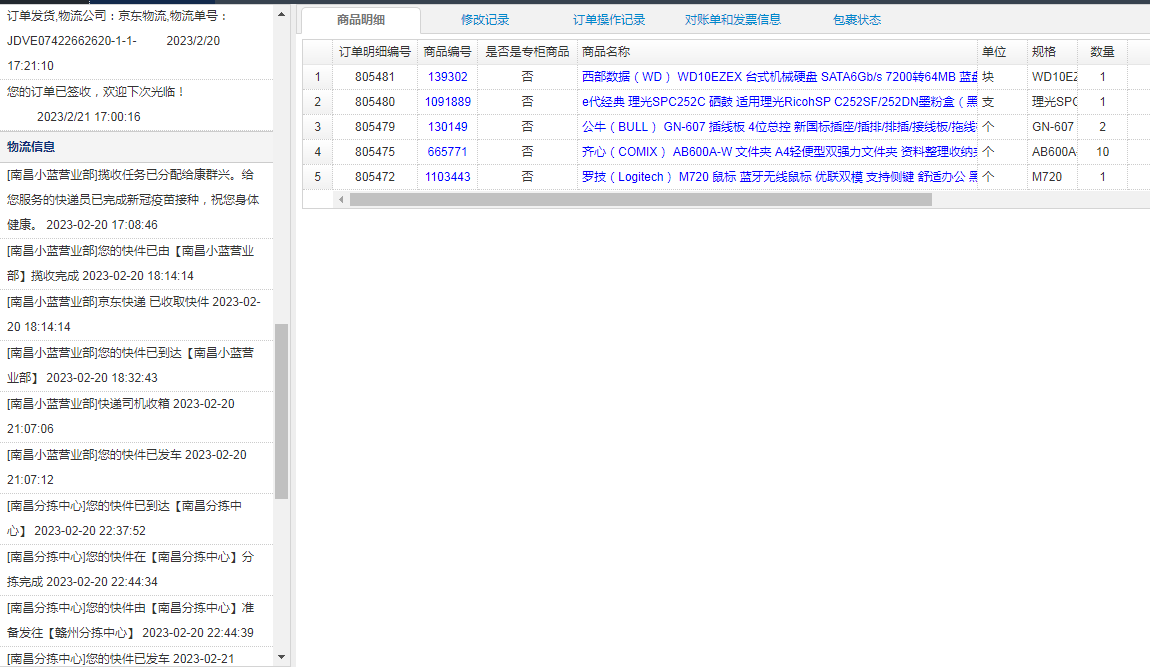Click the tracking number JDVE07422662620-1-1- text

(72, 41)
